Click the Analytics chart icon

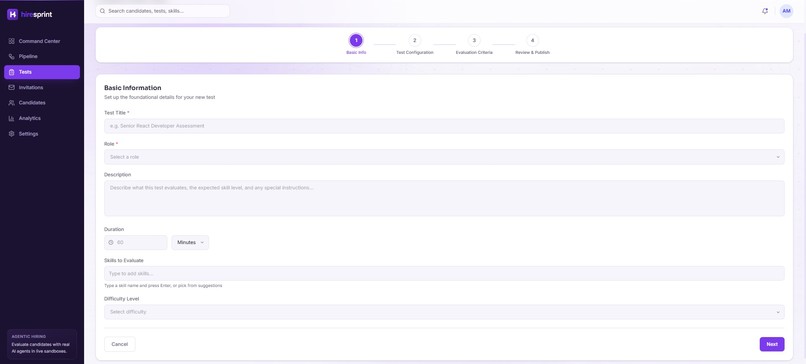point(12,118)
